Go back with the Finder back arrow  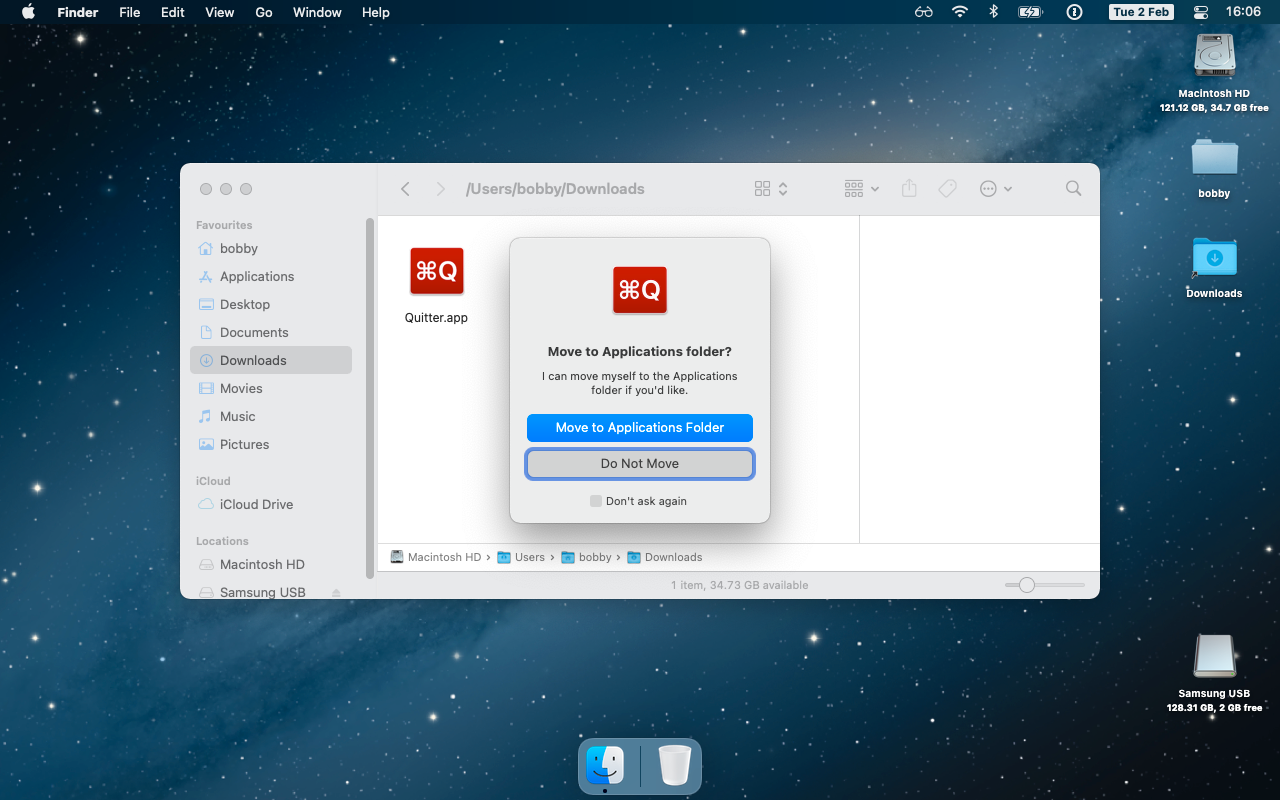point(405,189)
